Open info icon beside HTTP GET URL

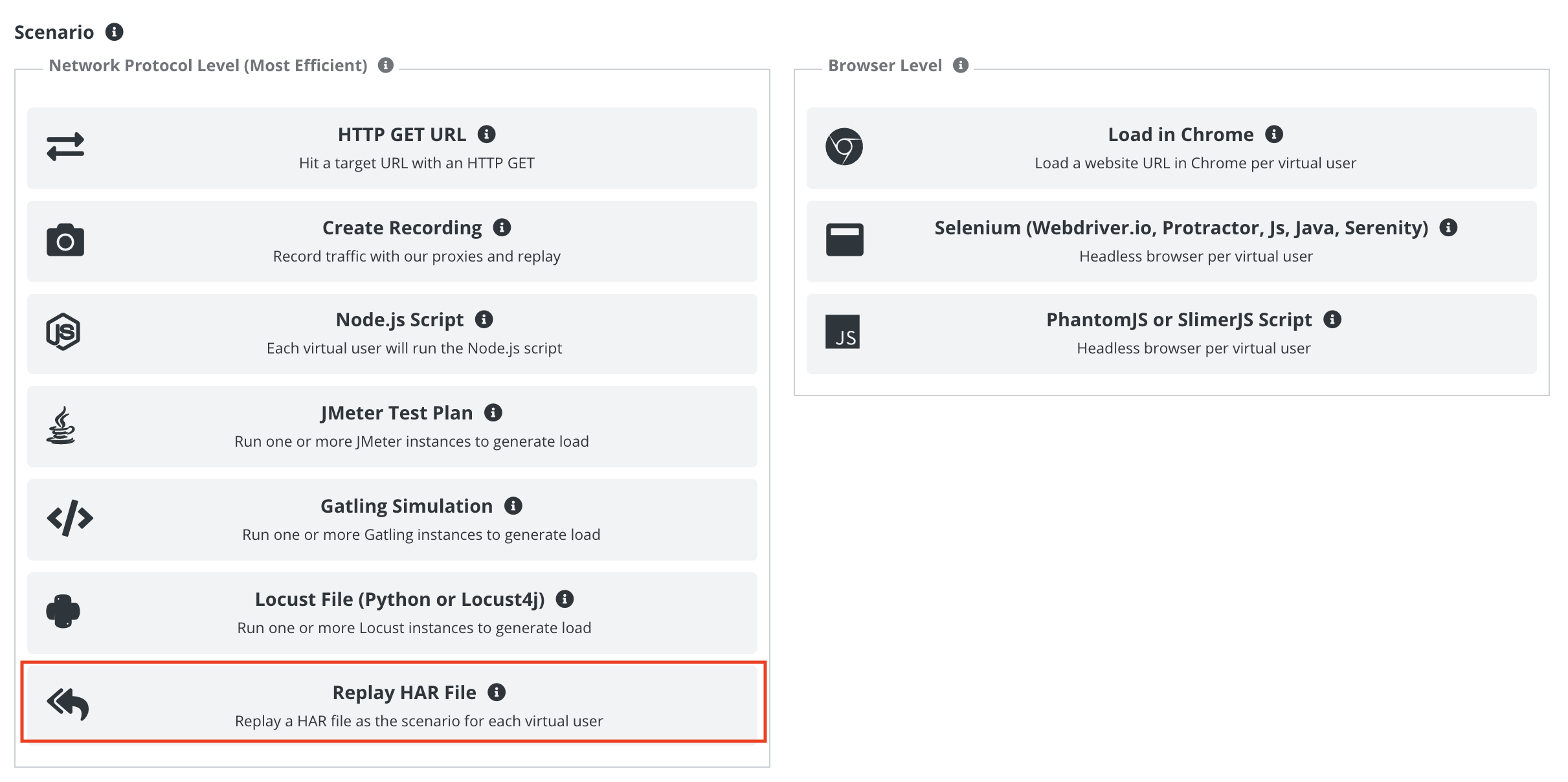(x=487, y=134)
